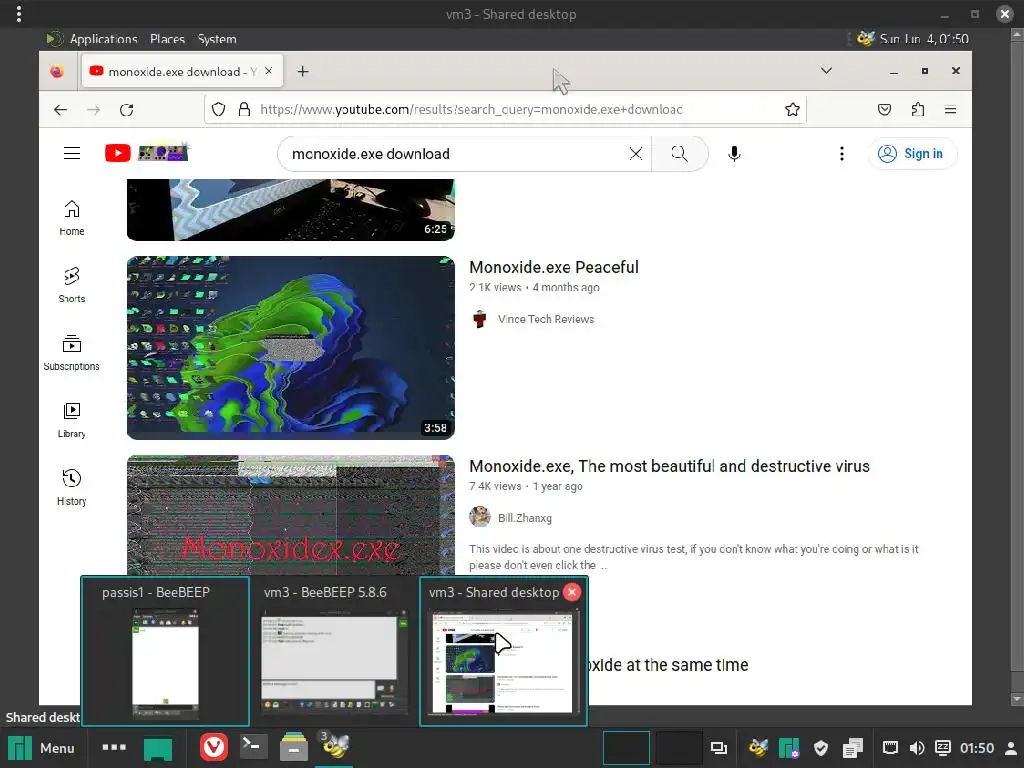
Task: Click the BeeBEEP taskbar icon with badge
Action: (x=334, y=746)
